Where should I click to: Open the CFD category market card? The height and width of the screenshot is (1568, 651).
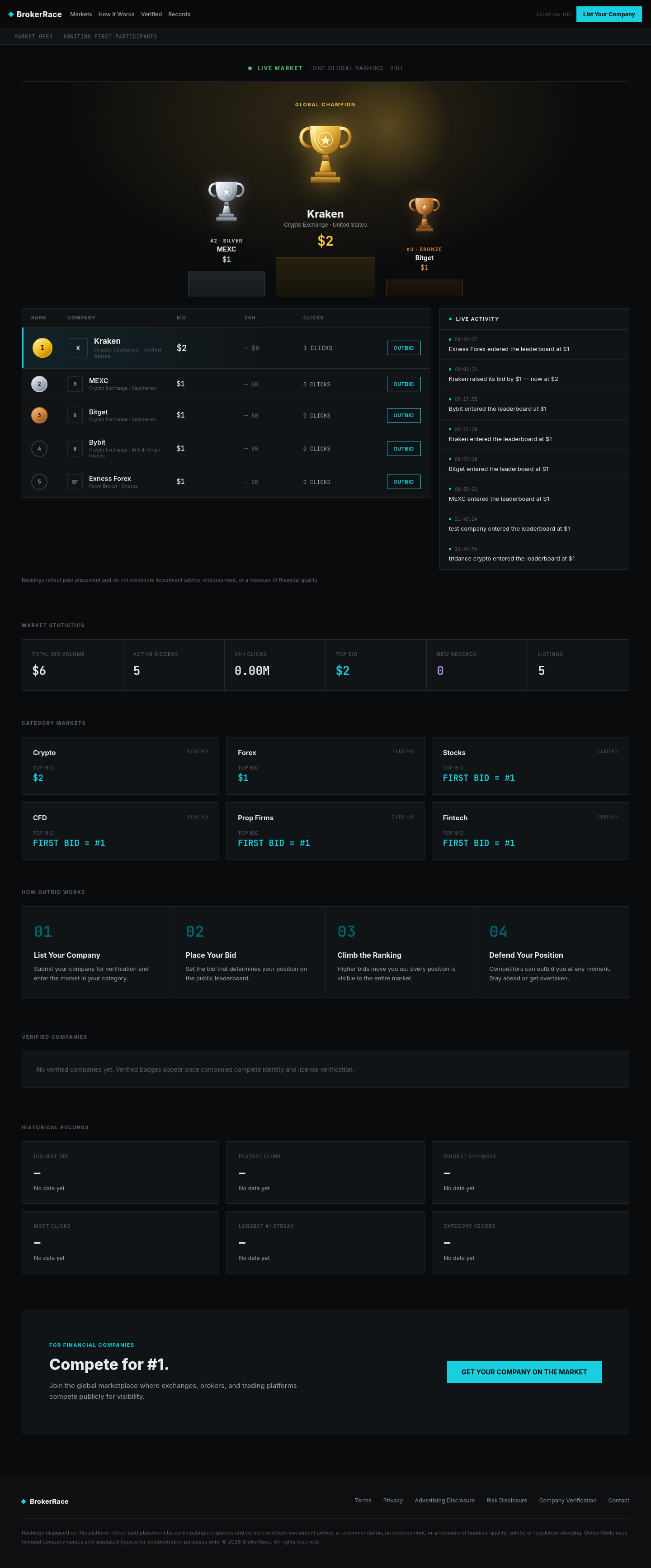coord(120,831)
